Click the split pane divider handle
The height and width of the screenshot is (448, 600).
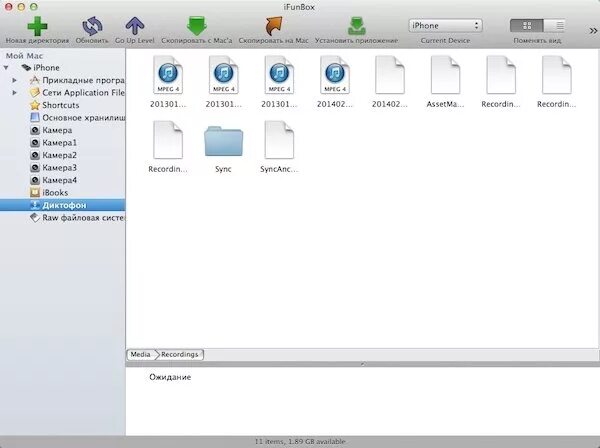point(362,364)
